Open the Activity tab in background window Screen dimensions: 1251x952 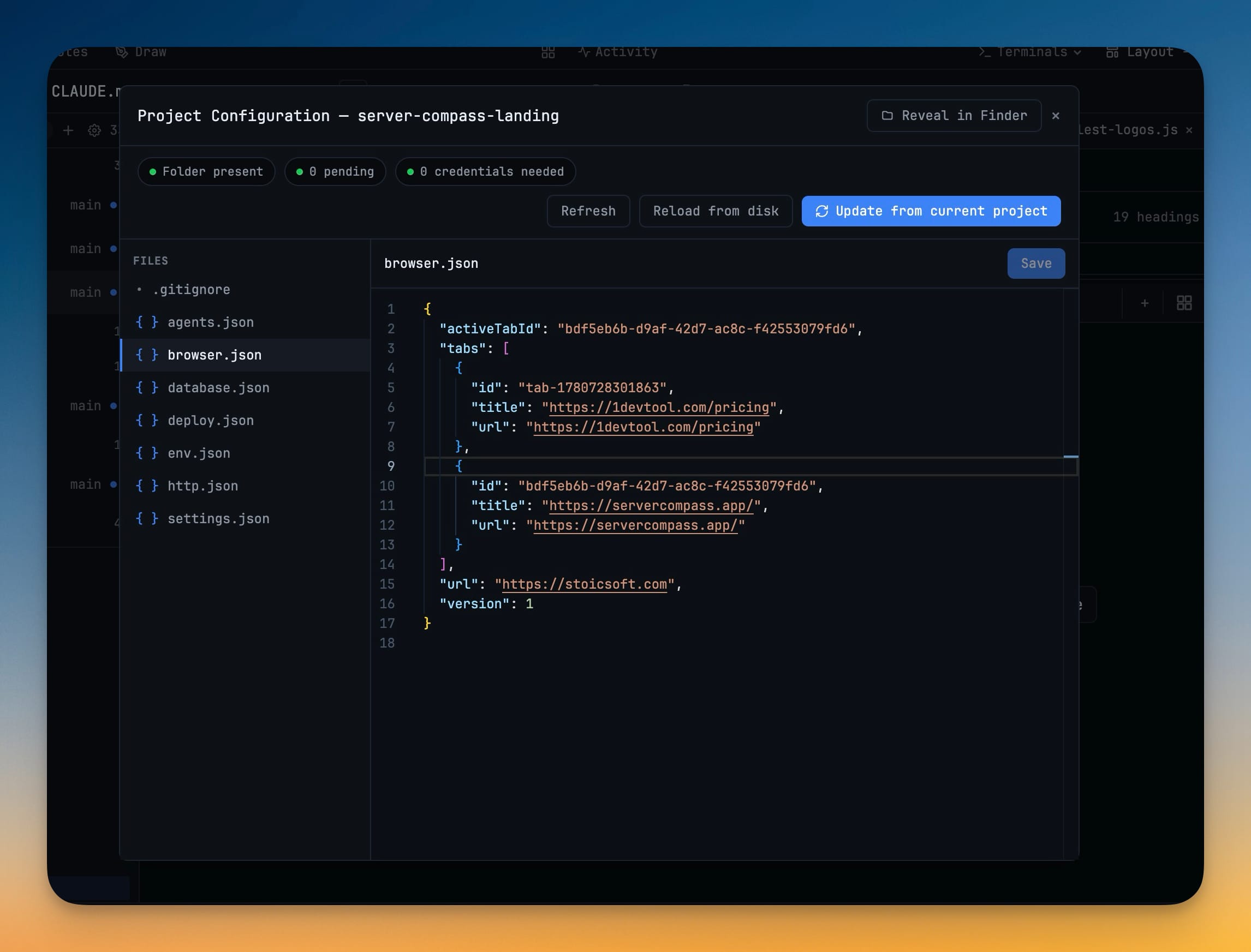(x=618, y=52)
